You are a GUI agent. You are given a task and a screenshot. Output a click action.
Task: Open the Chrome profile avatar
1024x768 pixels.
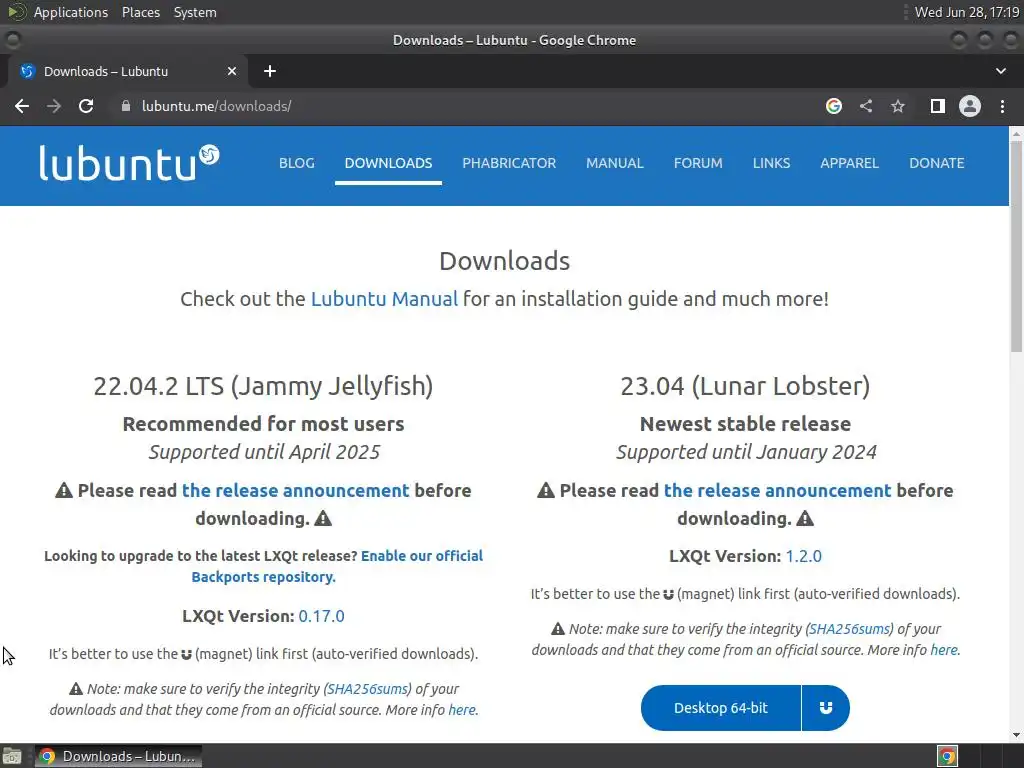[970, 106]
